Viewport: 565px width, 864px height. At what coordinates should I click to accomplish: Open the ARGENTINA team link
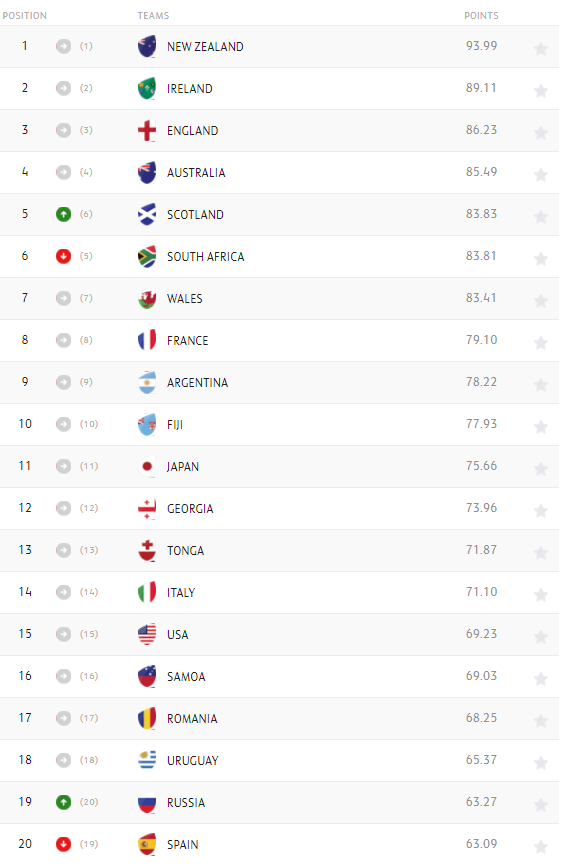click(x=197, y=382)
